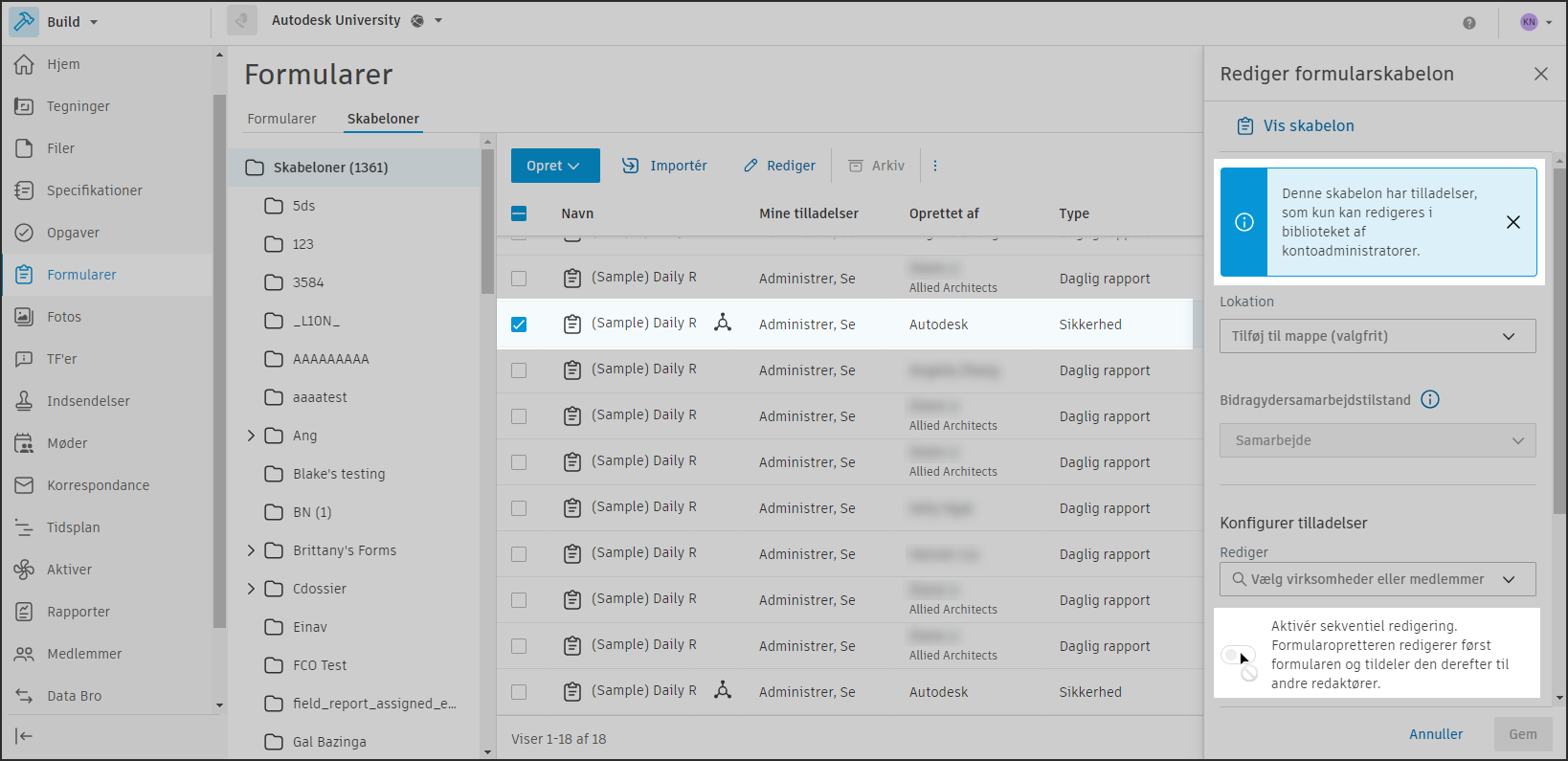Viewport: 1568px width, 761px height.
Task: Open Aktiver assets icon
Action: coord(24,570)
